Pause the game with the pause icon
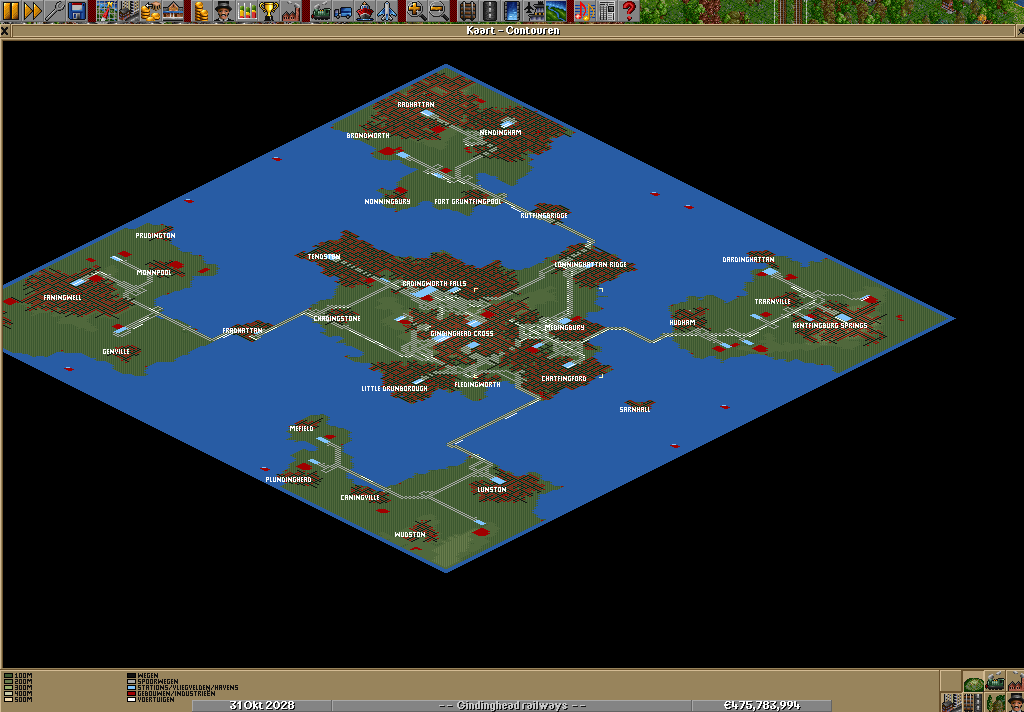This screenshot has height=712, width=1024. click(x=11, y=11)
